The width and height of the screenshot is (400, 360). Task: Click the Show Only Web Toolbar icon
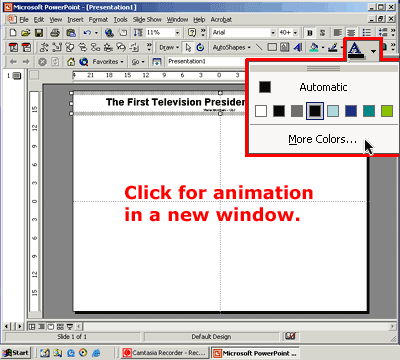[x=156, y=62]
